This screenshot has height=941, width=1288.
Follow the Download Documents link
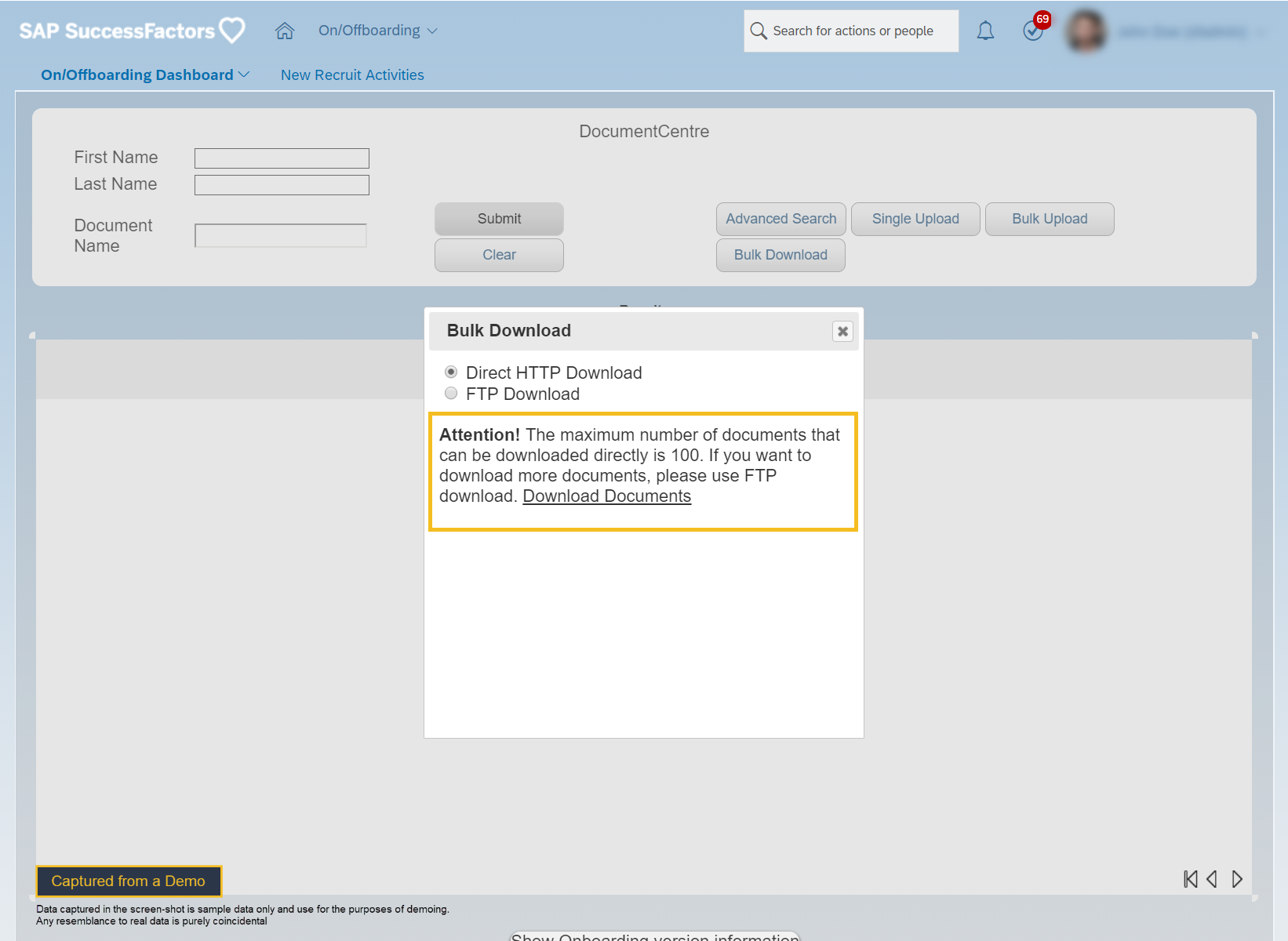click(x=607, y=496)
